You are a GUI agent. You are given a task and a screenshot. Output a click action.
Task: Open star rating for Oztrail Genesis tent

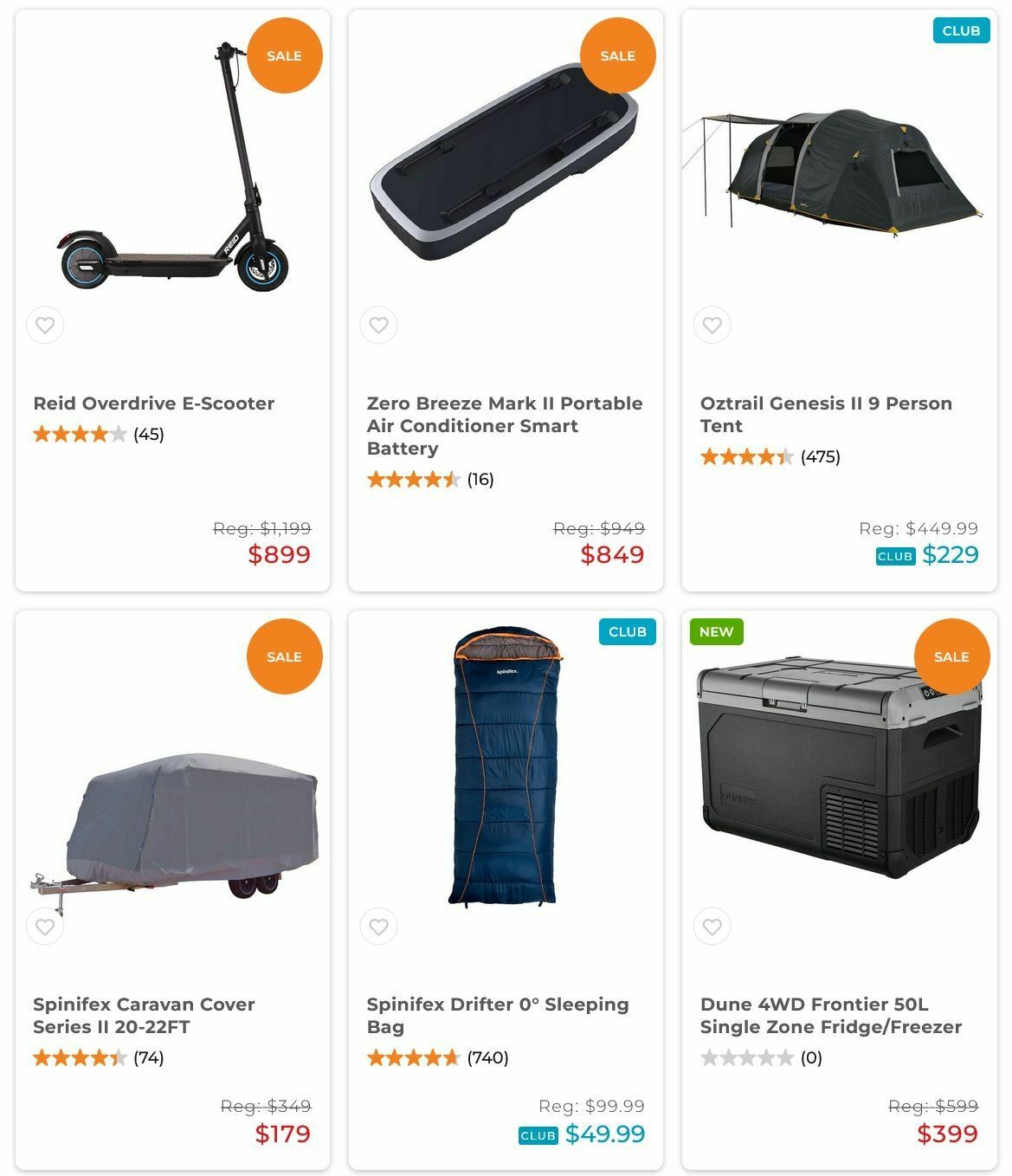point(746,456)
